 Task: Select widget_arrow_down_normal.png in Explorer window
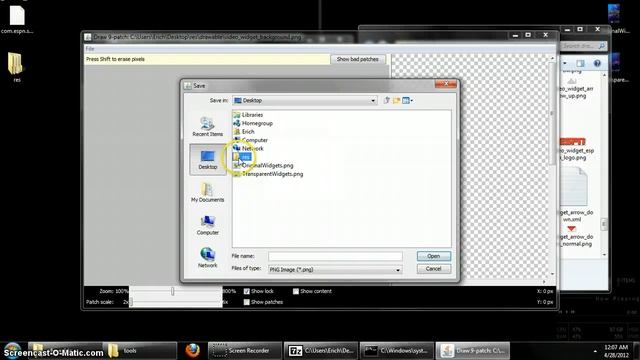tap(573, 237)
